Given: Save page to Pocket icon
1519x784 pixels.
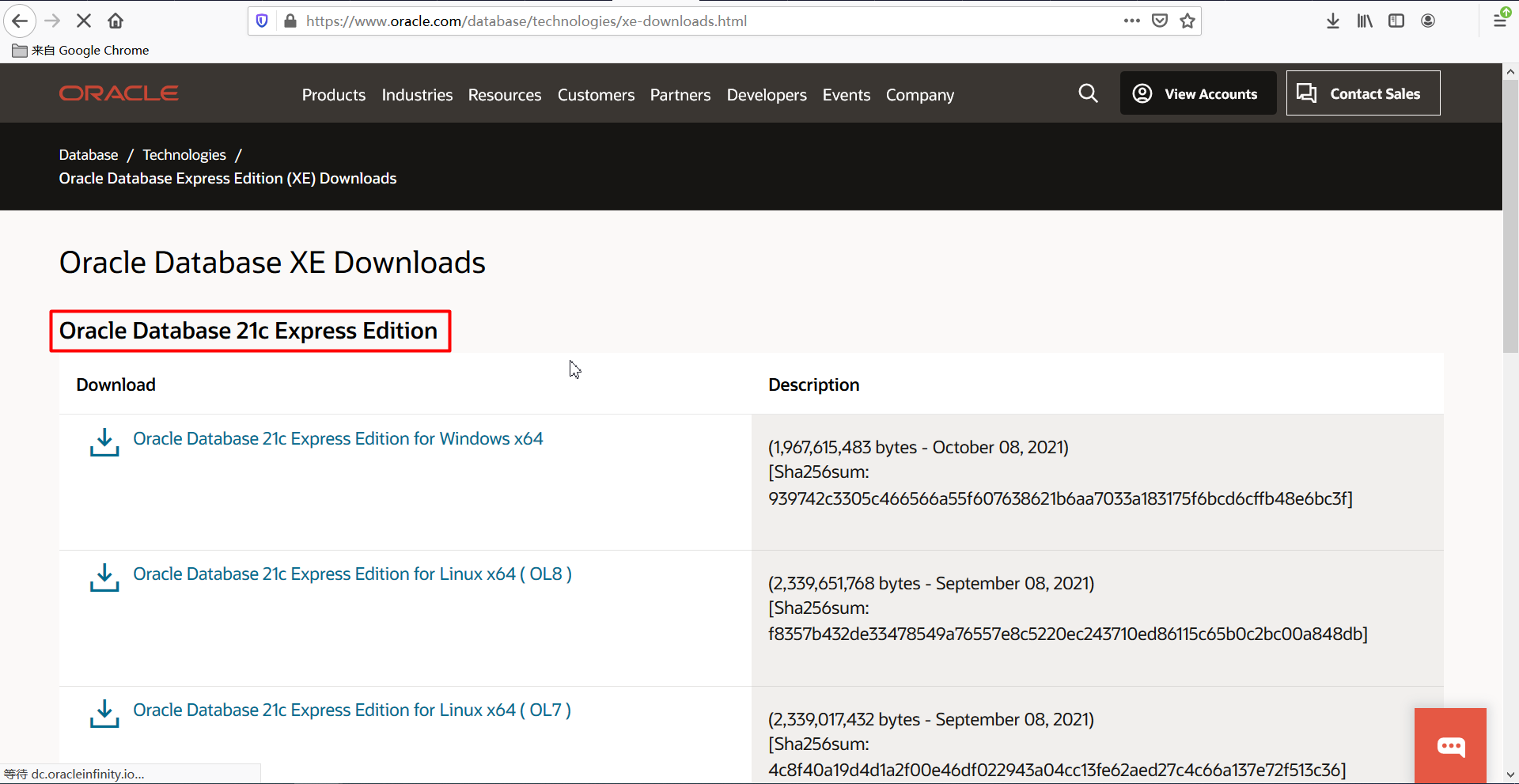Looking at the screenshot, I should [x=1160, y=21].
